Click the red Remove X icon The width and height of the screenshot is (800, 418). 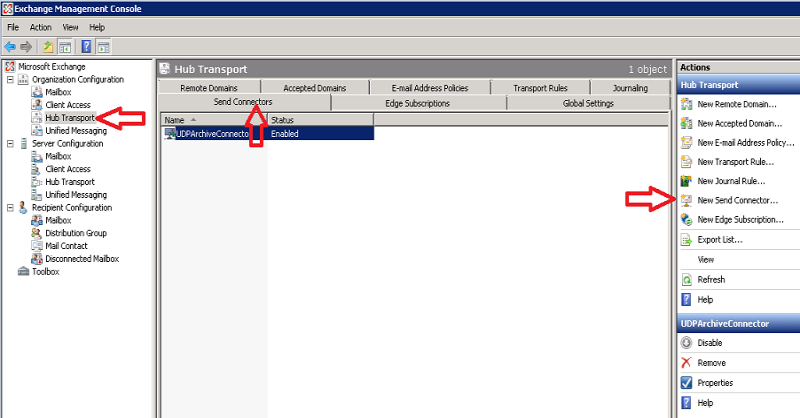click(687, 363)
